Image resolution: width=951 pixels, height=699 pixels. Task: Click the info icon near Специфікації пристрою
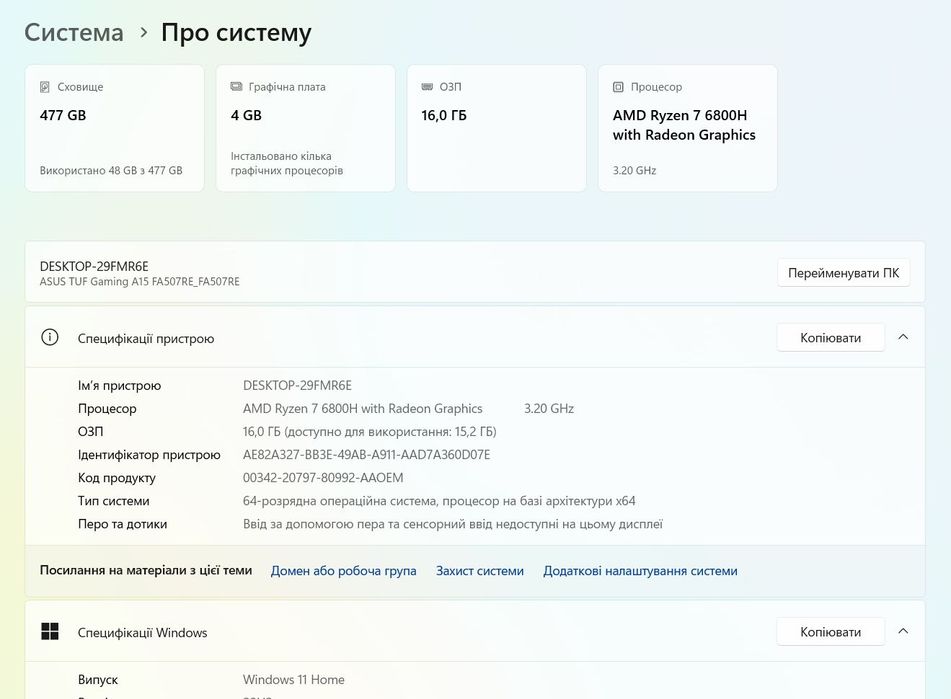[50, 338]
